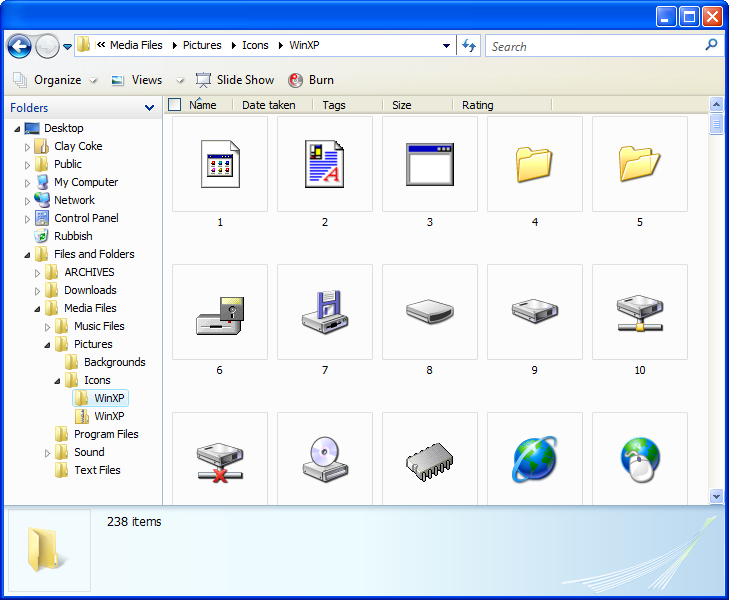Open the Views dropdown arrow

pyautogui.click(x=179, y=80)
